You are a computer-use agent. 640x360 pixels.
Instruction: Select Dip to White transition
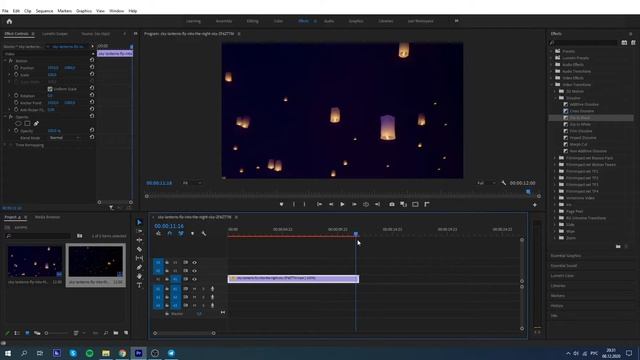click(580, 124)
